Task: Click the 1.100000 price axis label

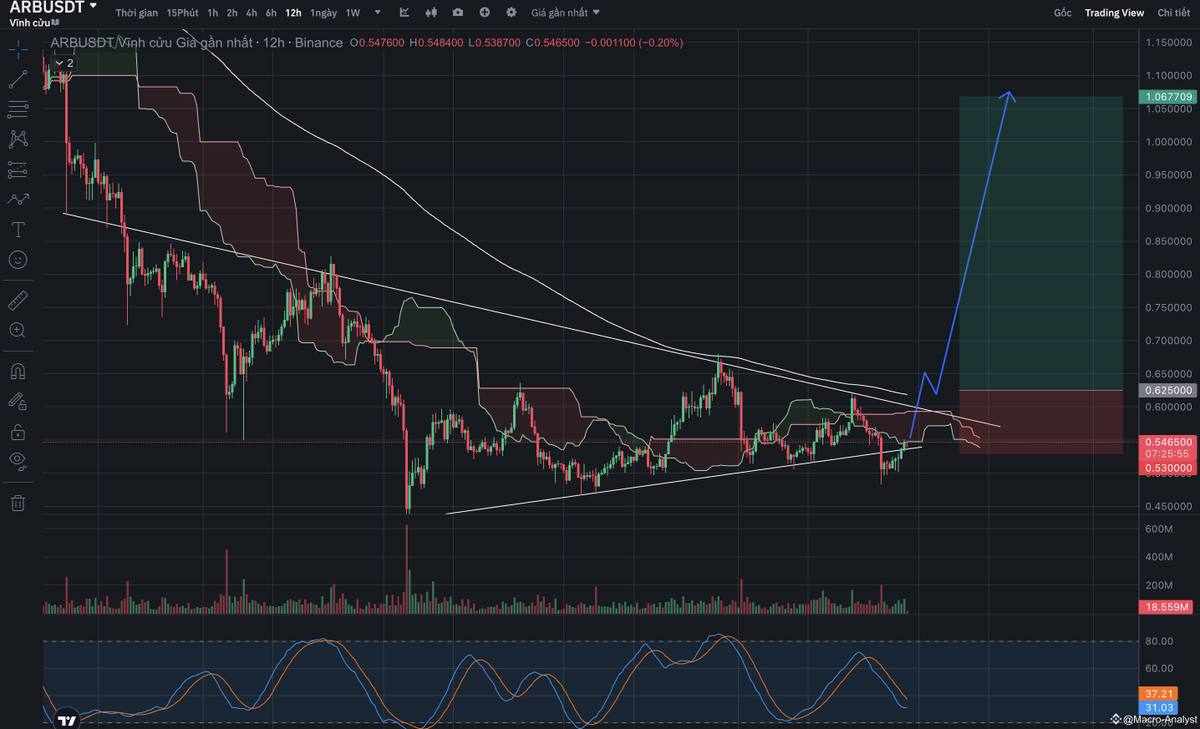Action: tap(1169, 76)
